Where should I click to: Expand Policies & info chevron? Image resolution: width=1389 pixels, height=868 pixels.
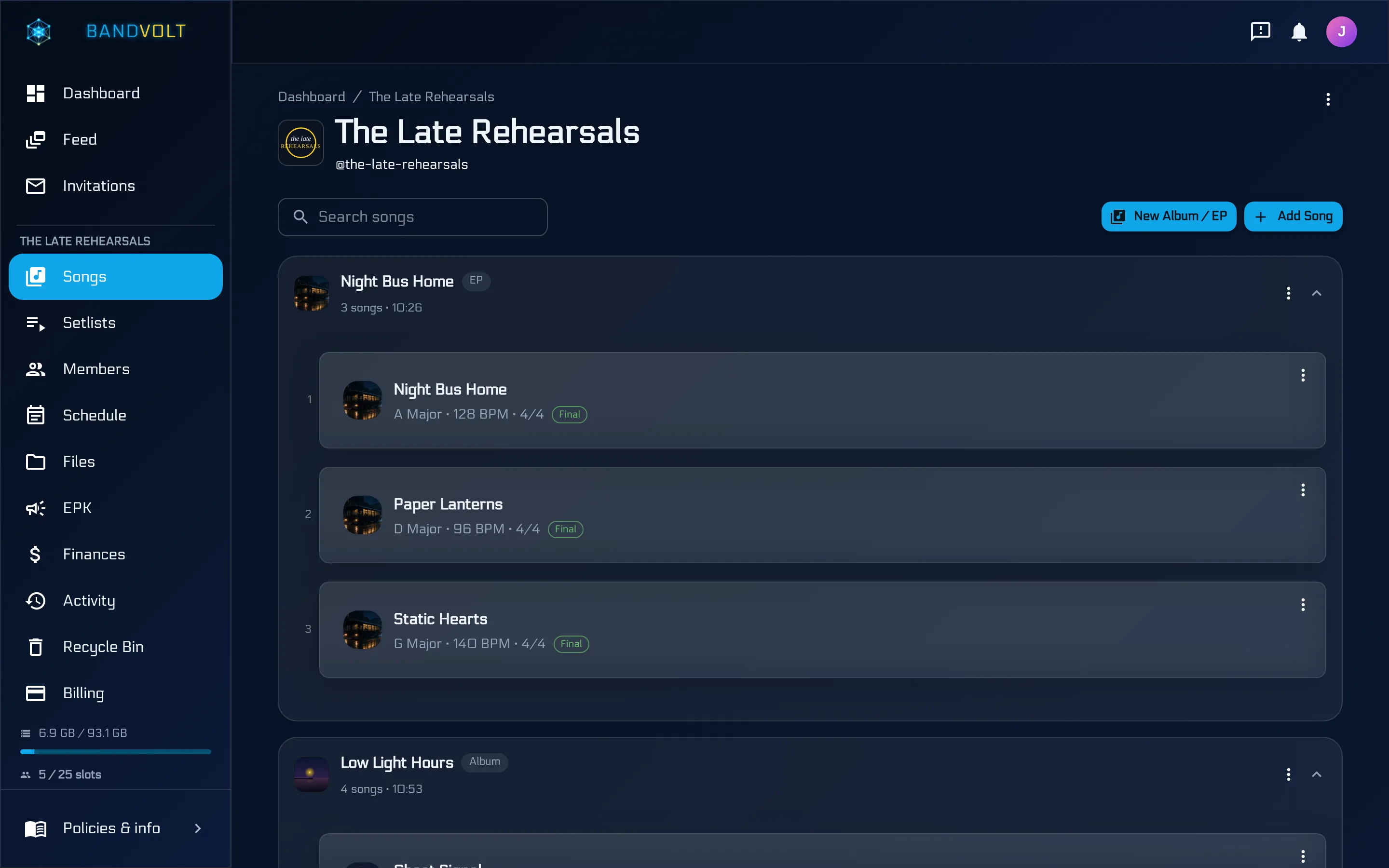197,828
